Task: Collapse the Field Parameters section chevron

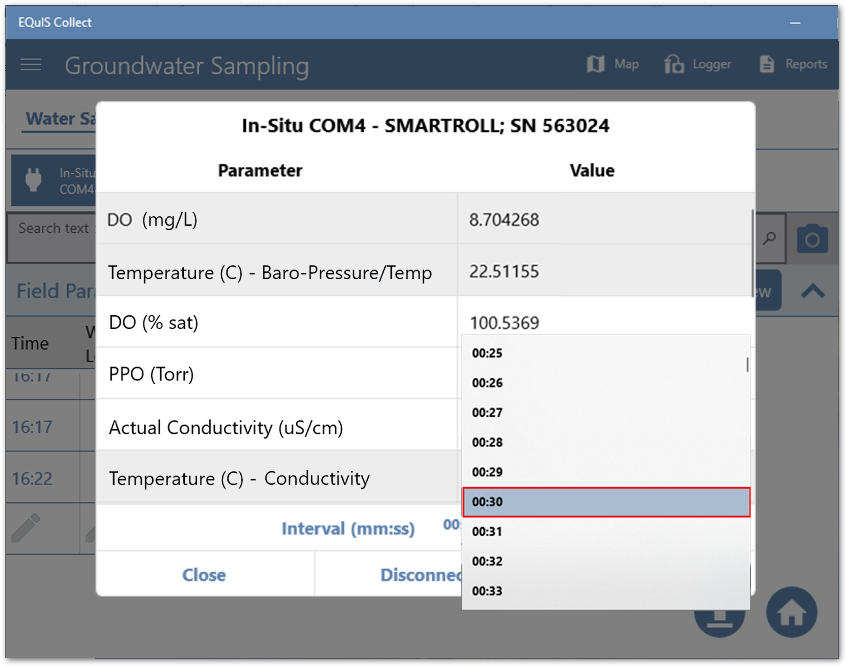Action: 812,292
